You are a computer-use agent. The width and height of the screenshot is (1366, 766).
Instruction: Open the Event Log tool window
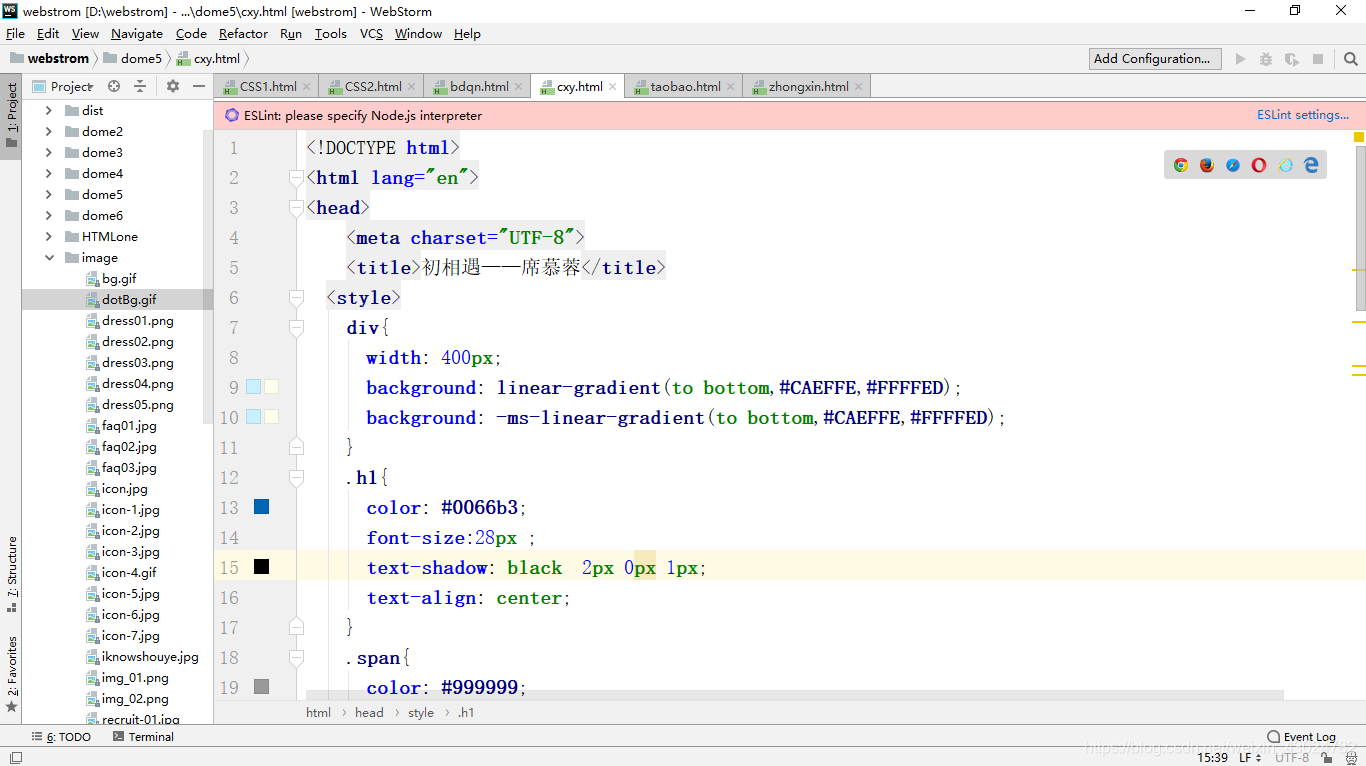[x=1301, y=737]
